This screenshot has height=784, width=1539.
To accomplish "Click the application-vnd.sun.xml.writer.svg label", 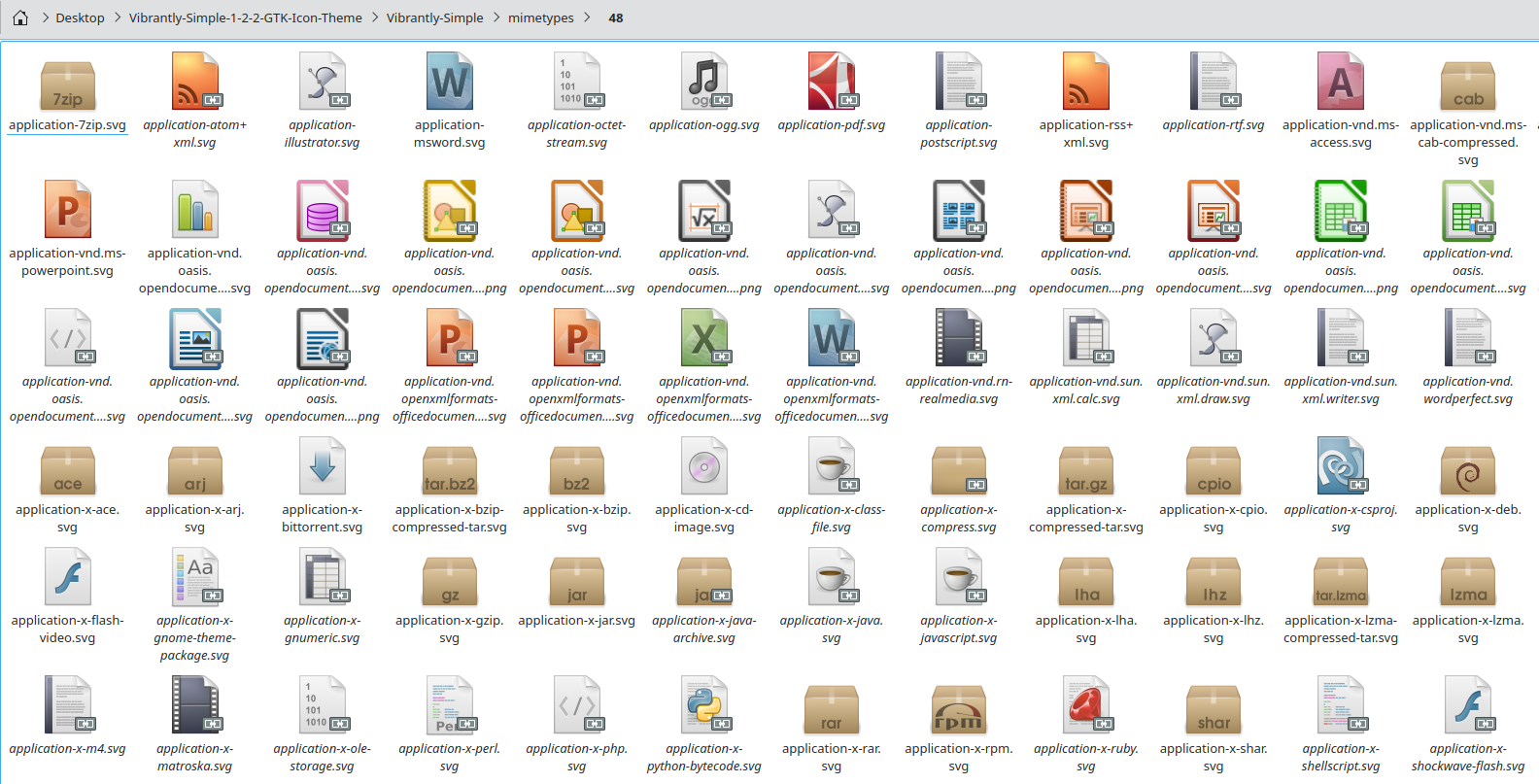I will pyautogui.click(x=1341, y=391).
